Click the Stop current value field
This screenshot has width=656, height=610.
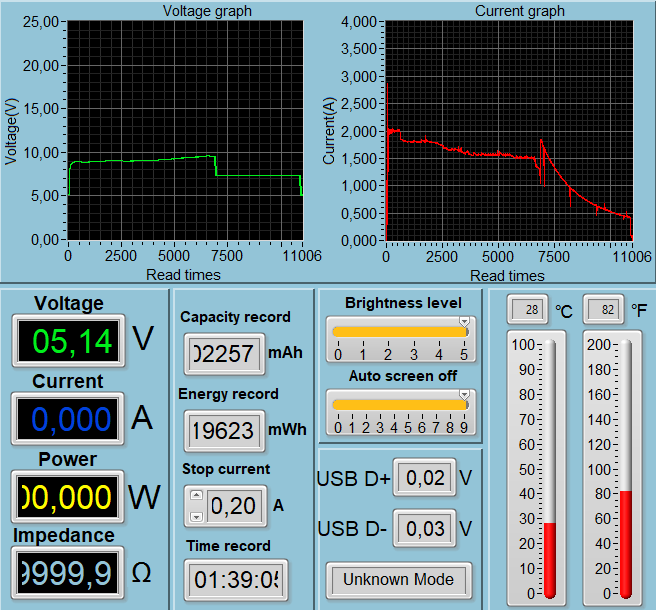pos(233,506)
